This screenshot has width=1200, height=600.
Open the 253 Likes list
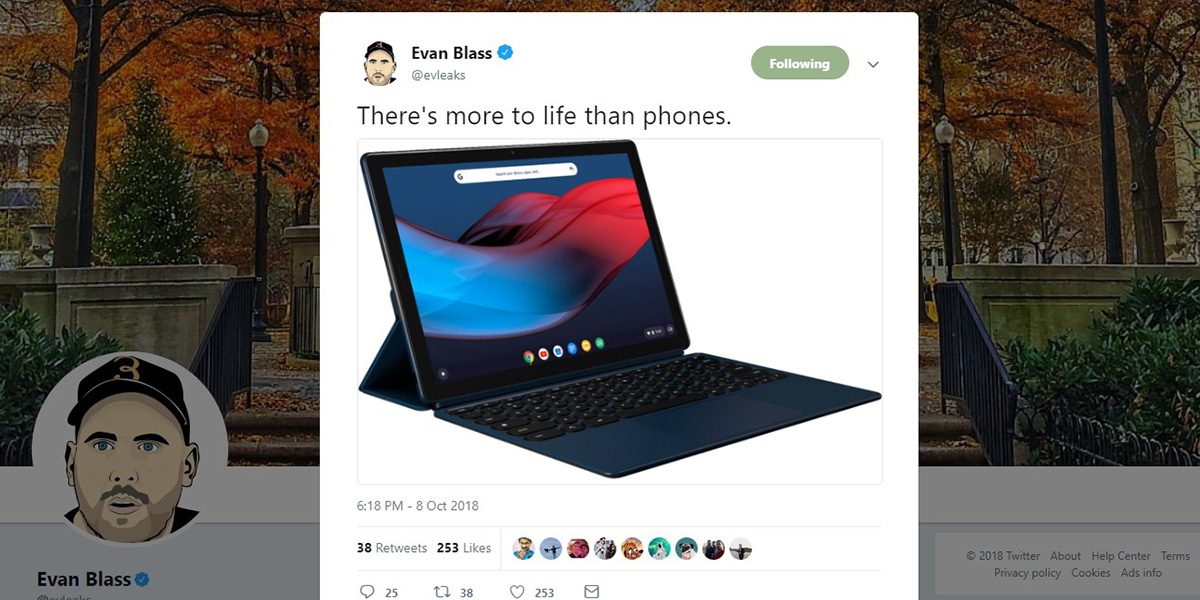pyautogui.click(x=464, y=548)
